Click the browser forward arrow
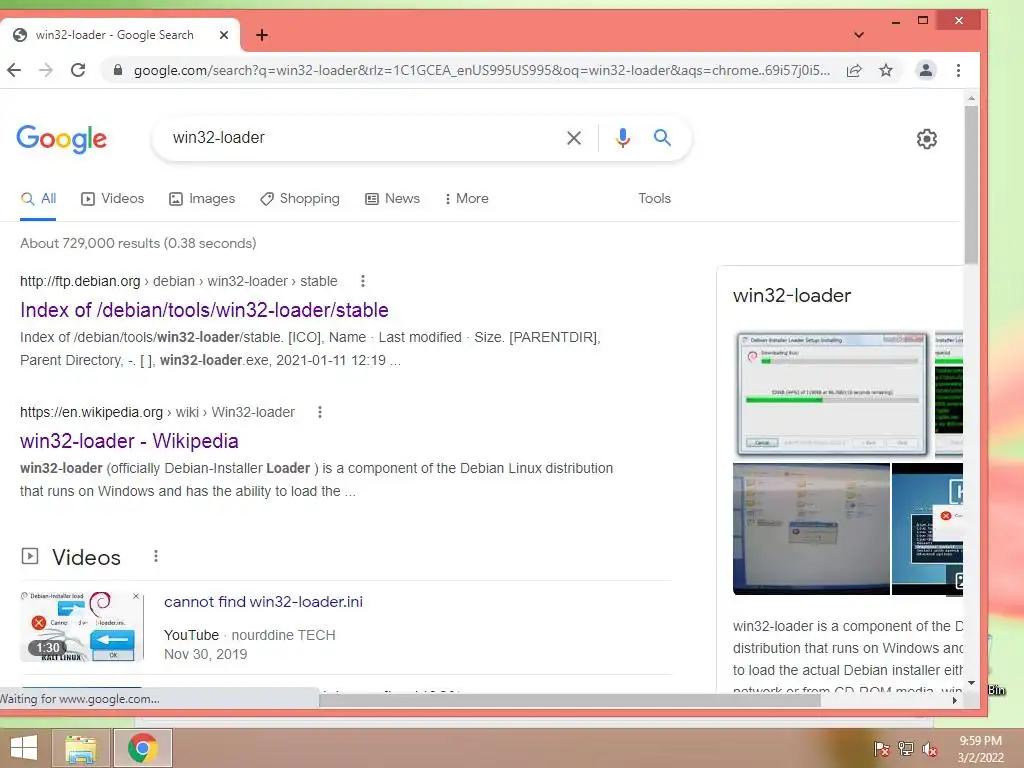 click(x=46, y=70)
